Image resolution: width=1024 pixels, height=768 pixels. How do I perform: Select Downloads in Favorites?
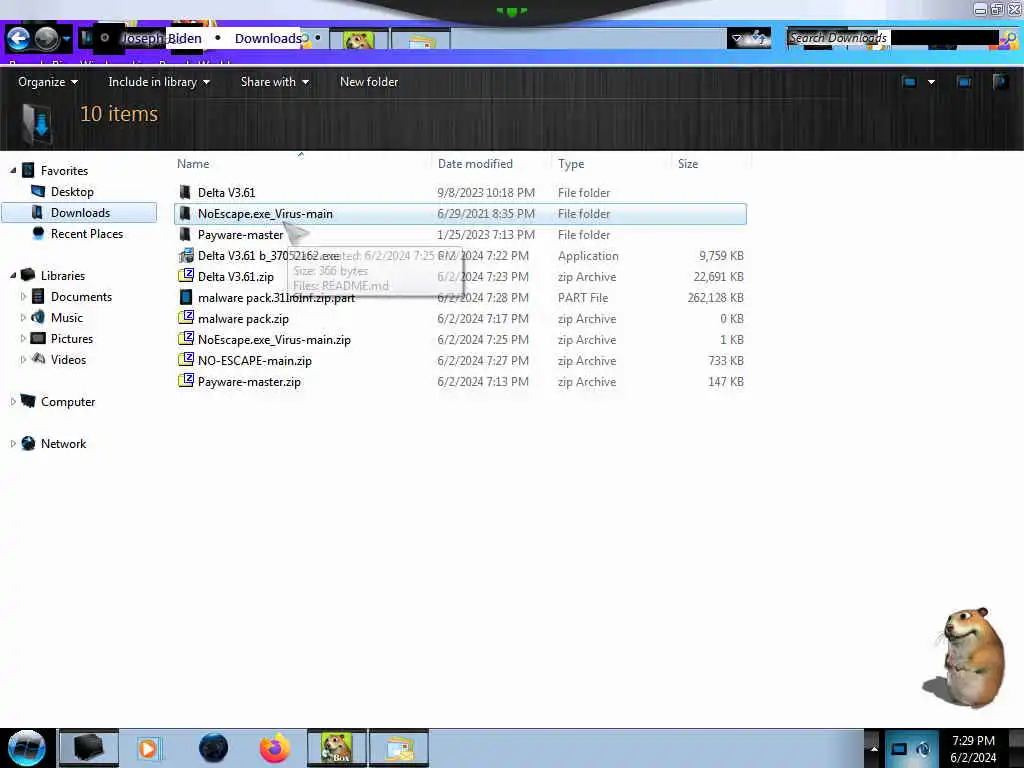[x=78, y=212]
